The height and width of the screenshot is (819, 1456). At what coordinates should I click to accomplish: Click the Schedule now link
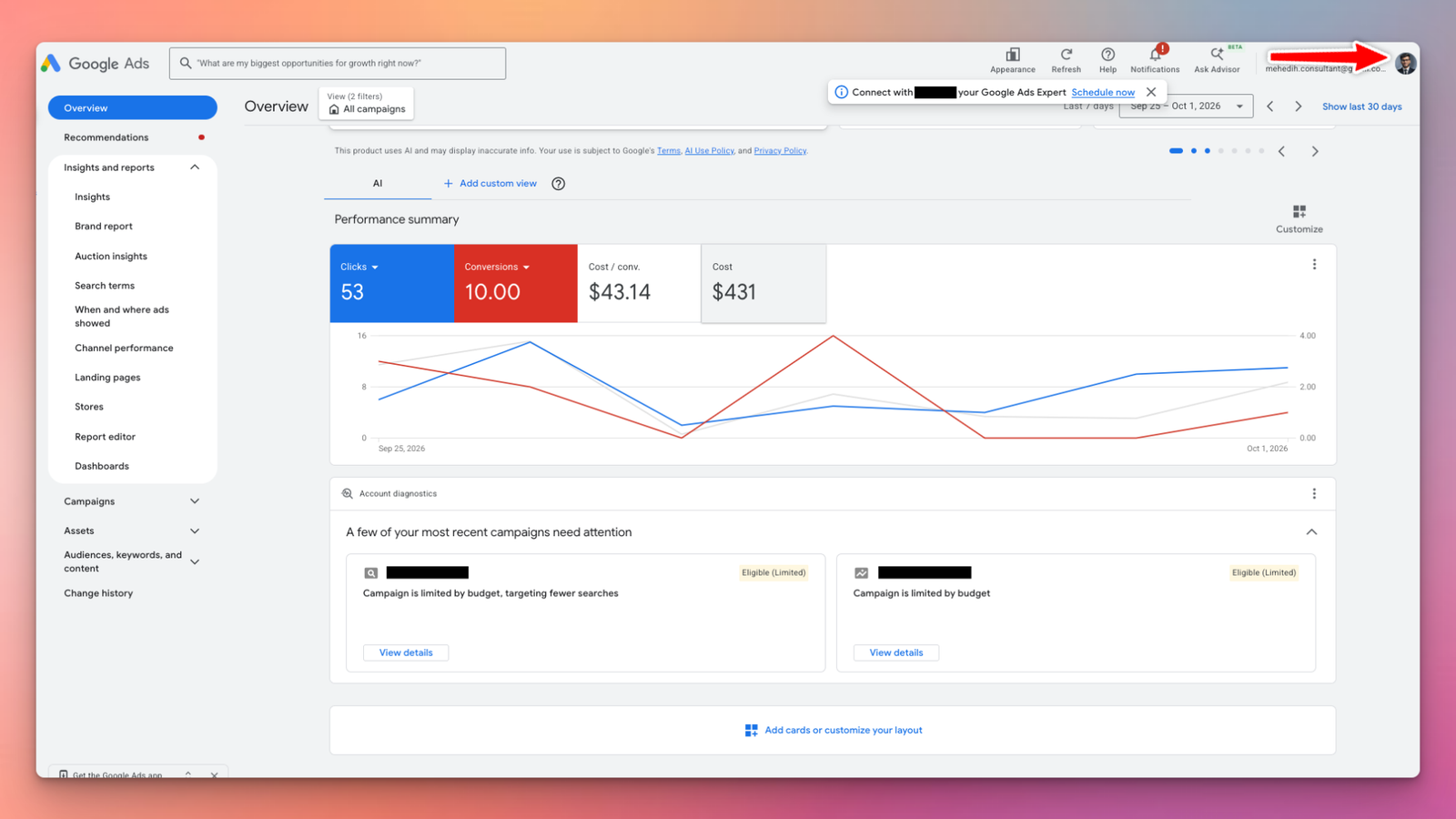[x=1103, y=92]
